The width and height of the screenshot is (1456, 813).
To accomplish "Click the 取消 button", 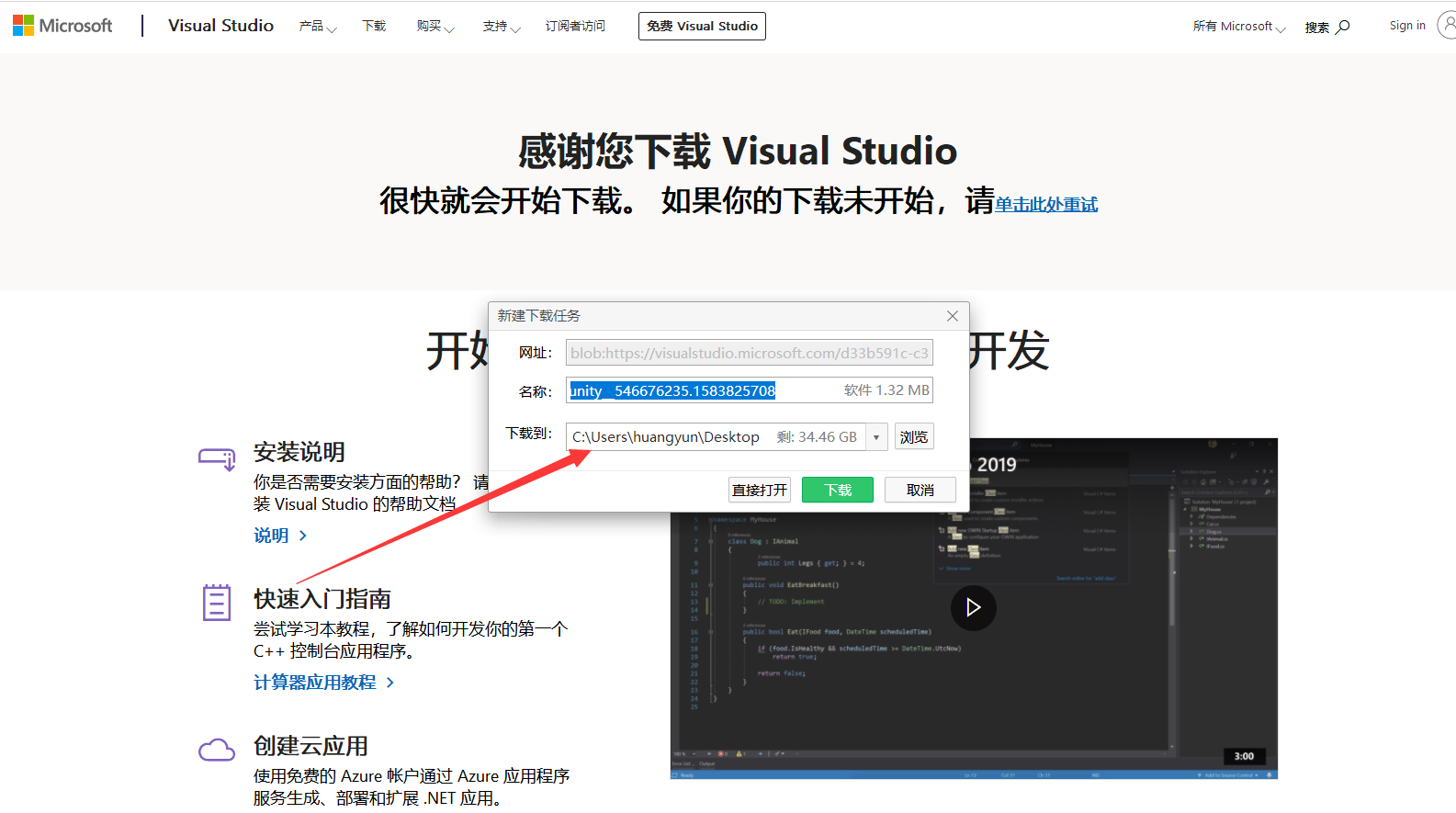I will coord(920,490).
